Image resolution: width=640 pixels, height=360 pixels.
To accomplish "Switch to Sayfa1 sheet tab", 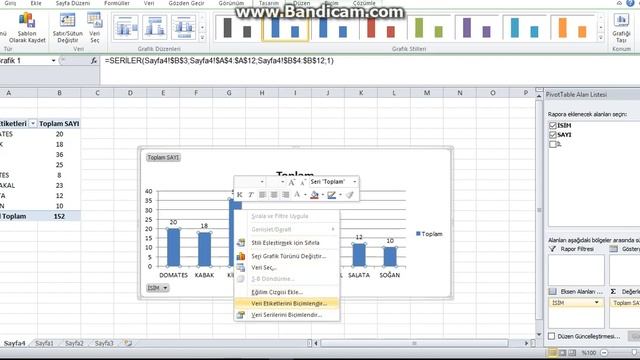I will click(x=44, y=343).
